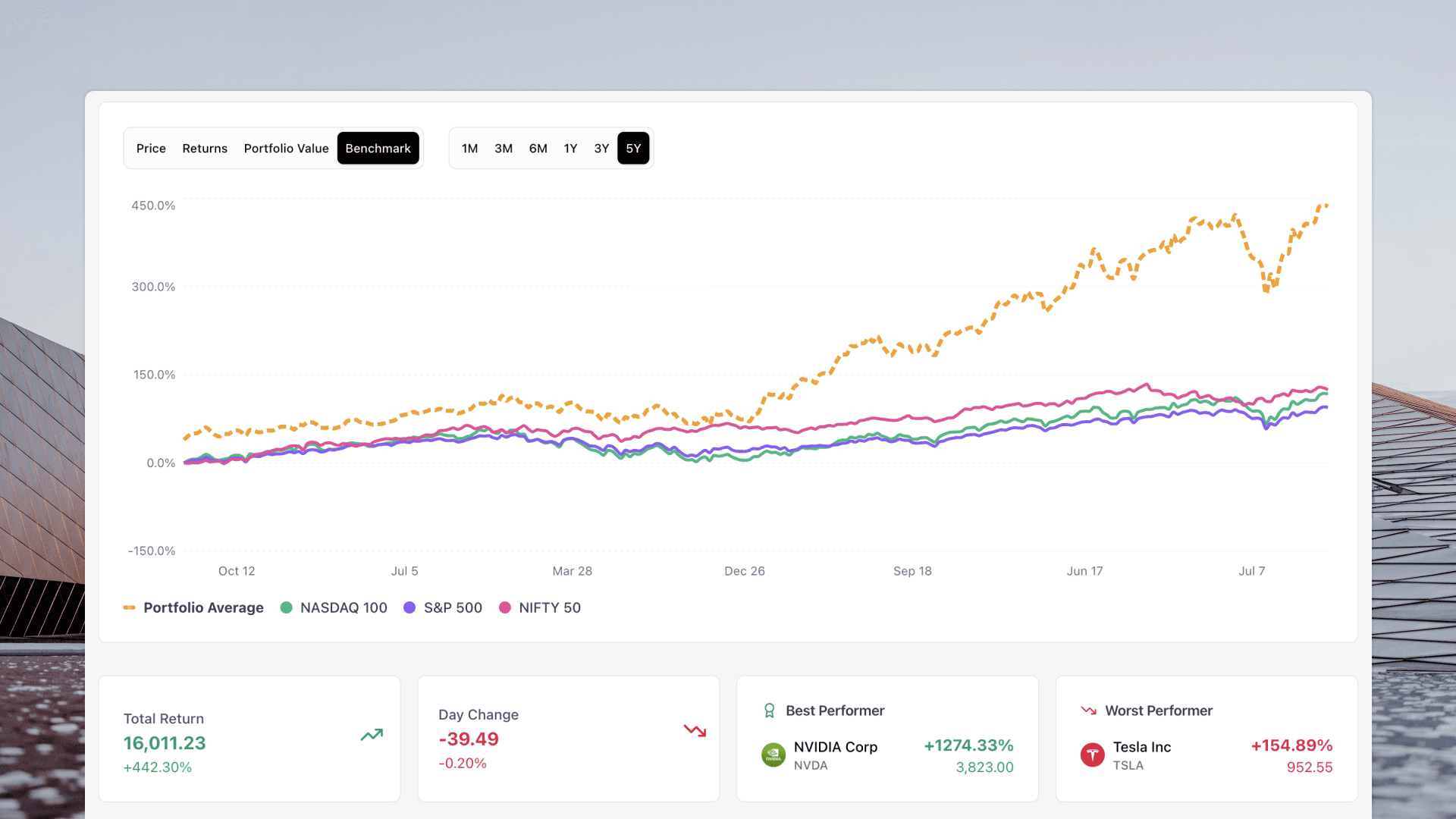The image size is (1456, 819).
Task: Open the Returns view
Action: point(204,148)
